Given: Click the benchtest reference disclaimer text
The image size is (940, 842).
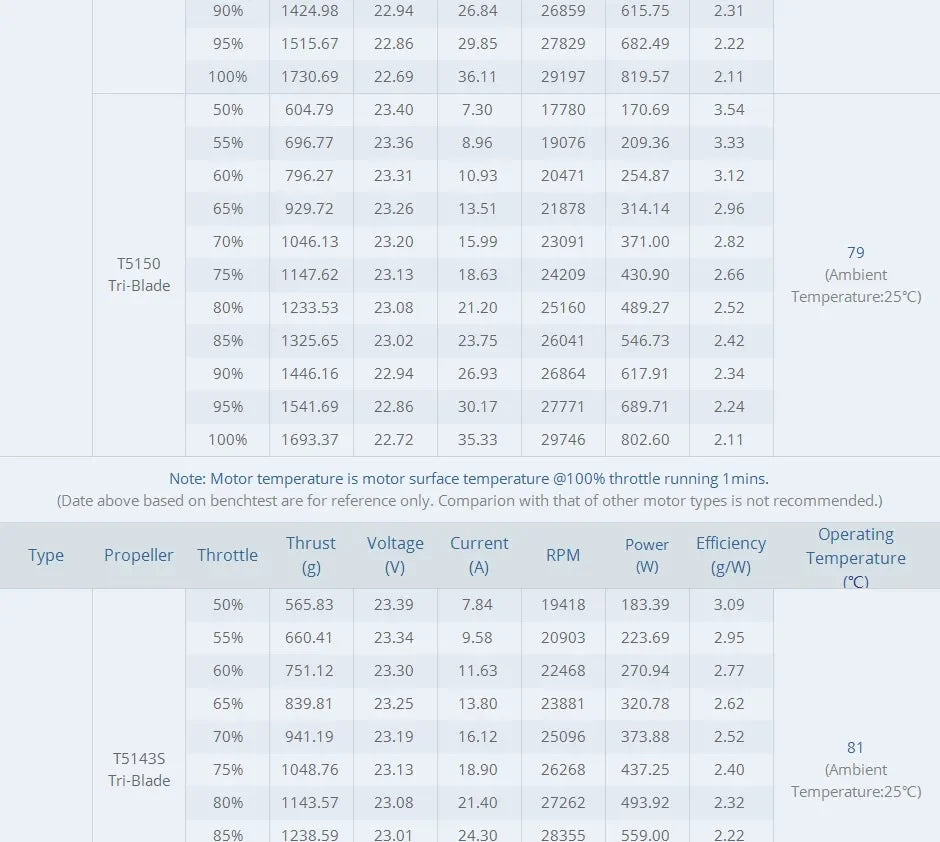Looking at the screenshot, I should coord(469,500).
